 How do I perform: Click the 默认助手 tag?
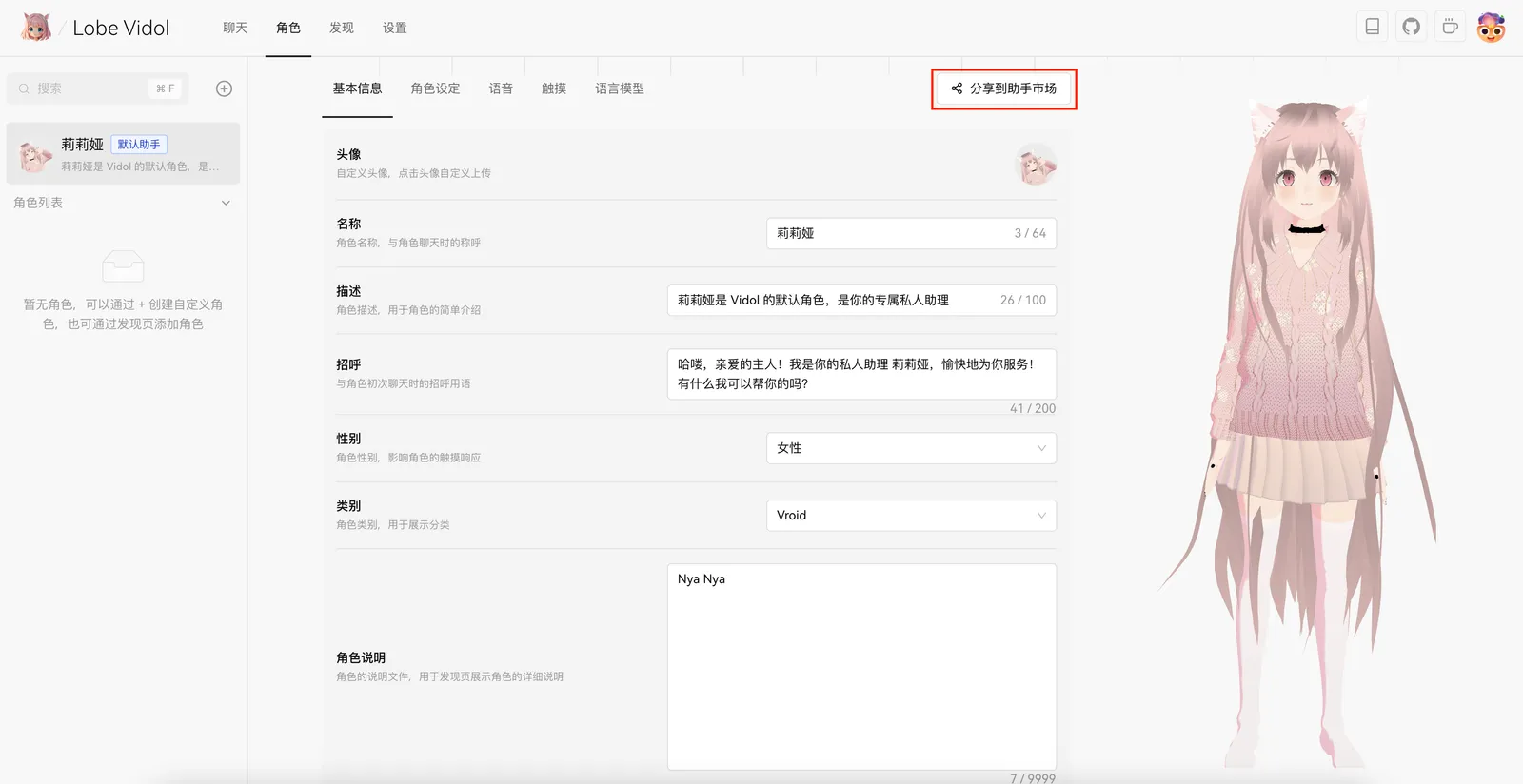point(139,145)
